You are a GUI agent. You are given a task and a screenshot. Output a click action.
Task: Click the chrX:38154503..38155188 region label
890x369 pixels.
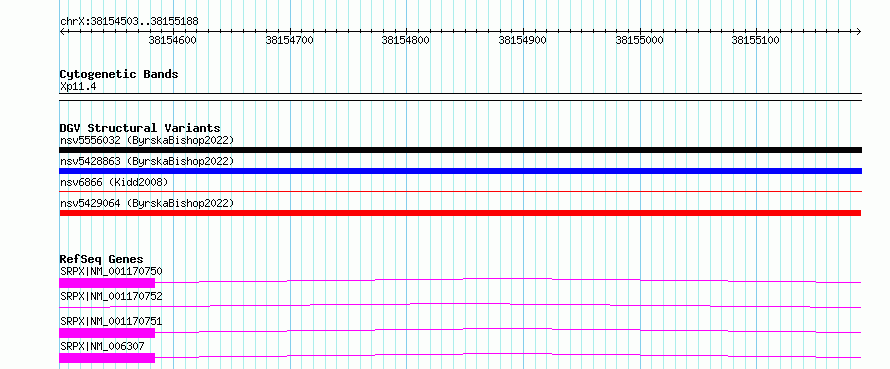coord(129,22)
